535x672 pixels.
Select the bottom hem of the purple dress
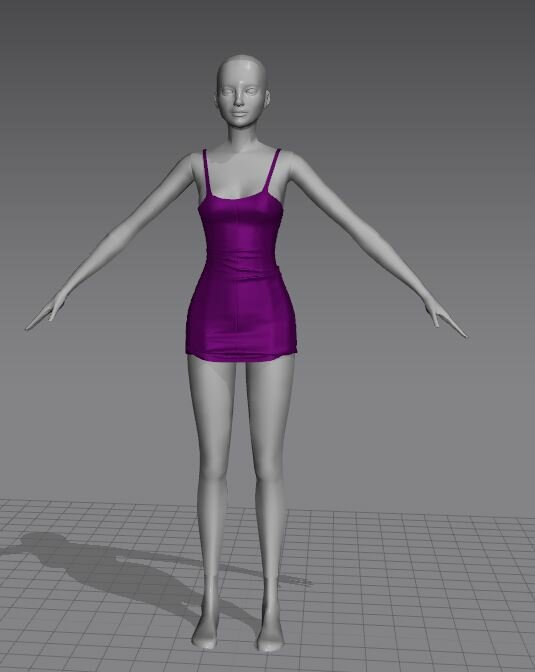pos(241,356)
